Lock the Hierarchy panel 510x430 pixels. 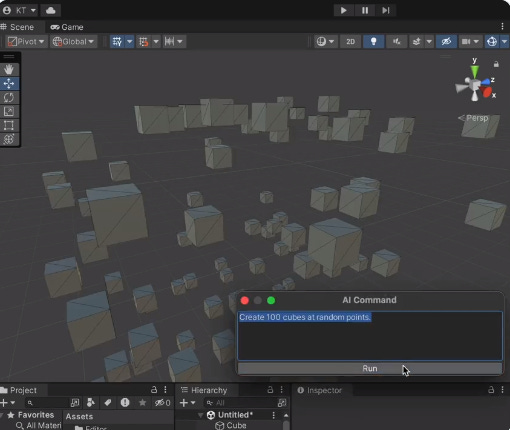coord(270,390)
